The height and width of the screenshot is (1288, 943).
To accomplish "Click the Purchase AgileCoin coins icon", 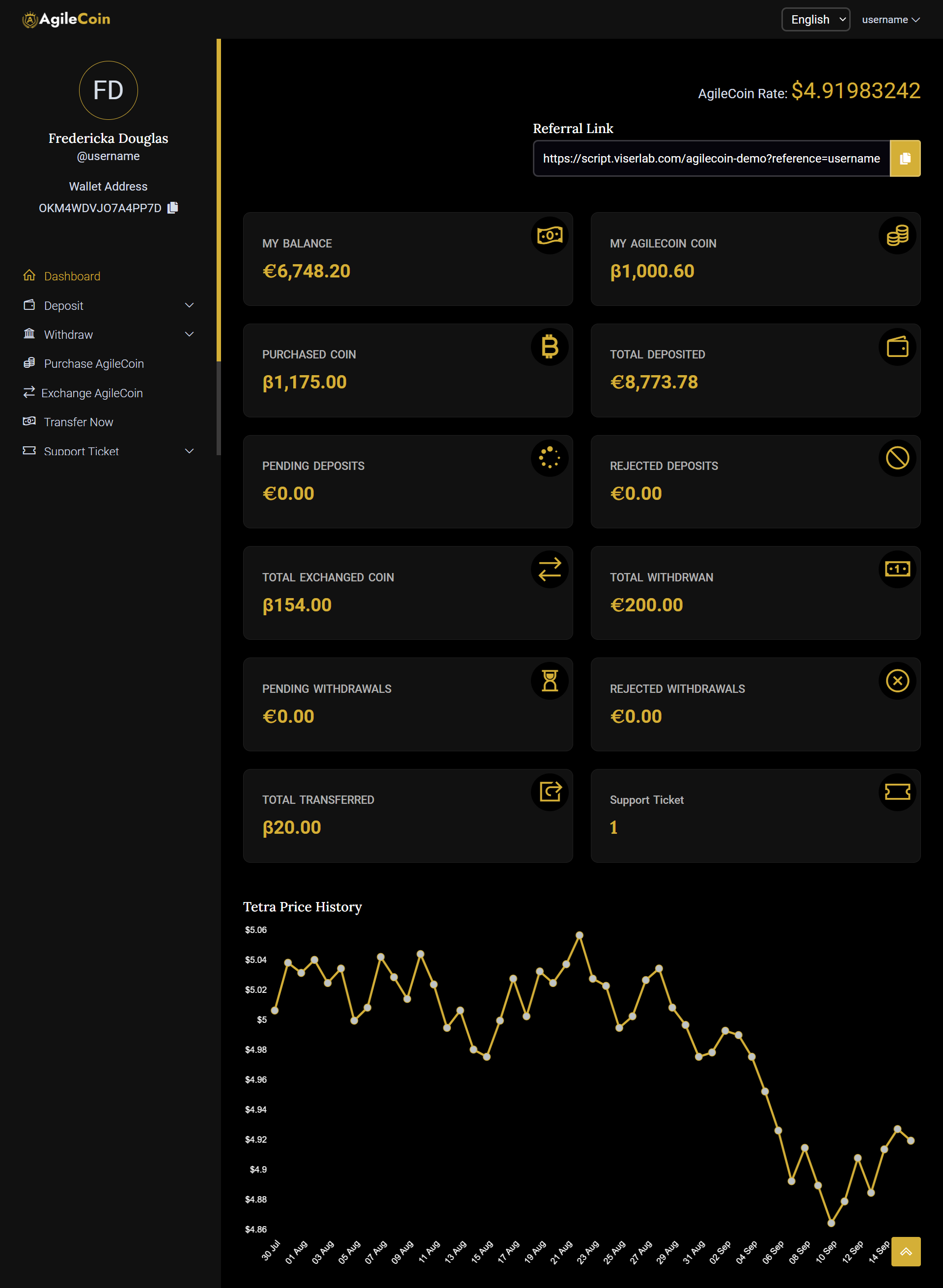I will click(29, 363).
